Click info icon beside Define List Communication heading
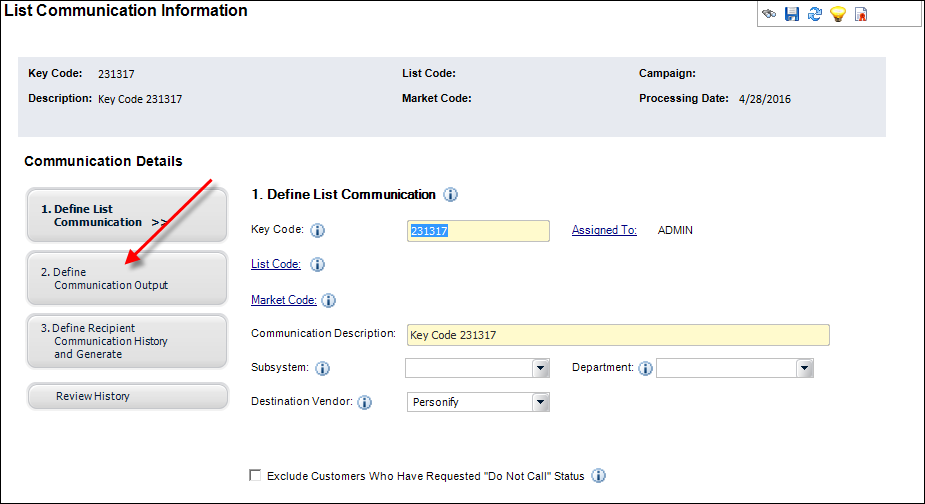 450,195
